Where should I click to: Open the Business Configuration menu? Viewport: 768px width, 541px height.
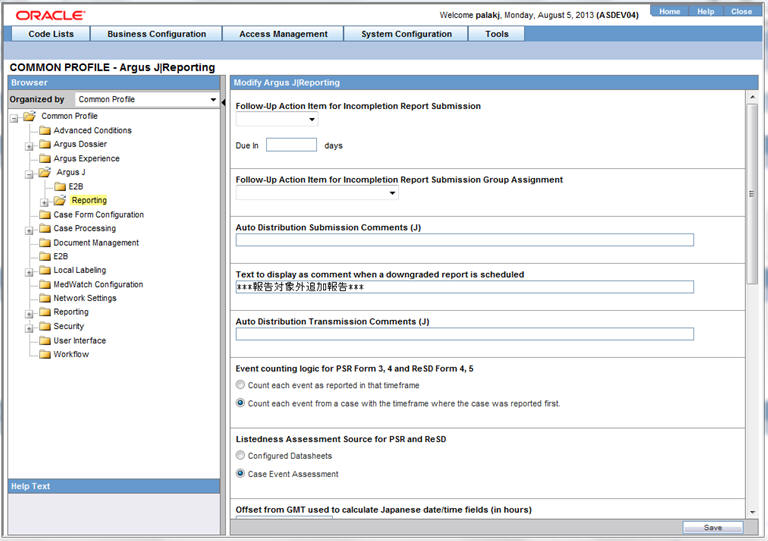coord(157,34)
